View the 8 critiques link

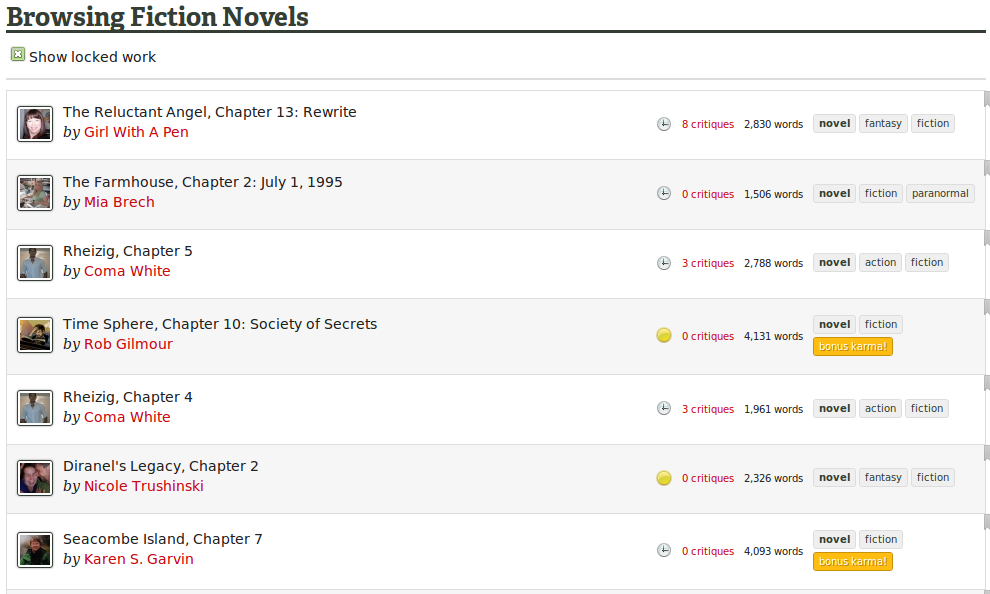click(707, 125)
